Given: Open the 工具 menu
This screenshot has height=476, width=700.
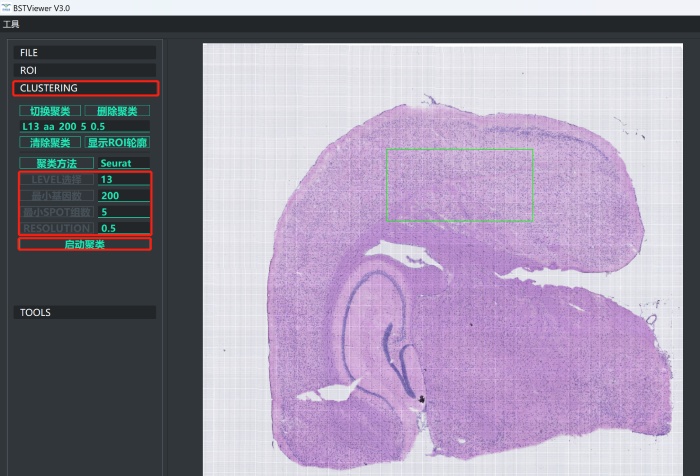Looking at the screenshot, I should coord(11,23).
